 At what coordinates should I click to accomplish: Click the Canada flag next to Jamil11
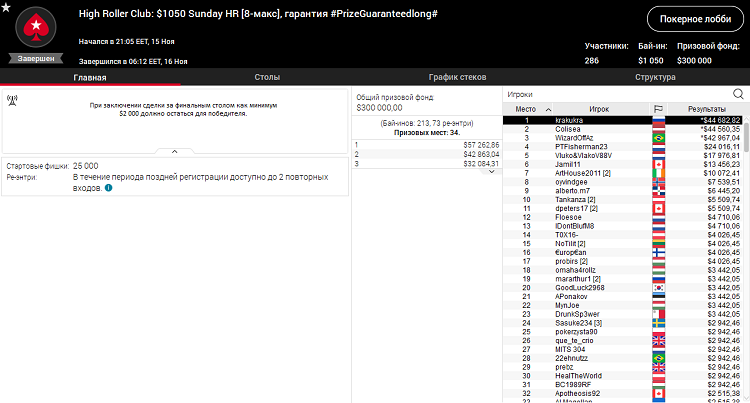point(658,164)
